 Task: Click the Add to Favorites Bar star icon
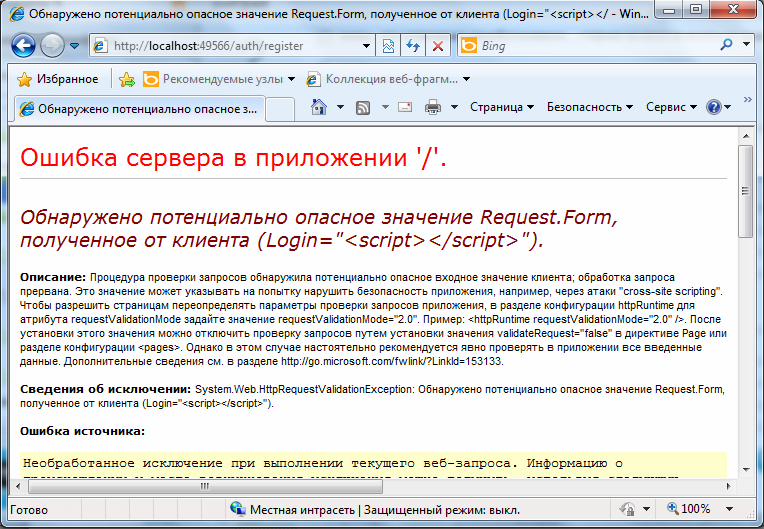pos(127,79)
